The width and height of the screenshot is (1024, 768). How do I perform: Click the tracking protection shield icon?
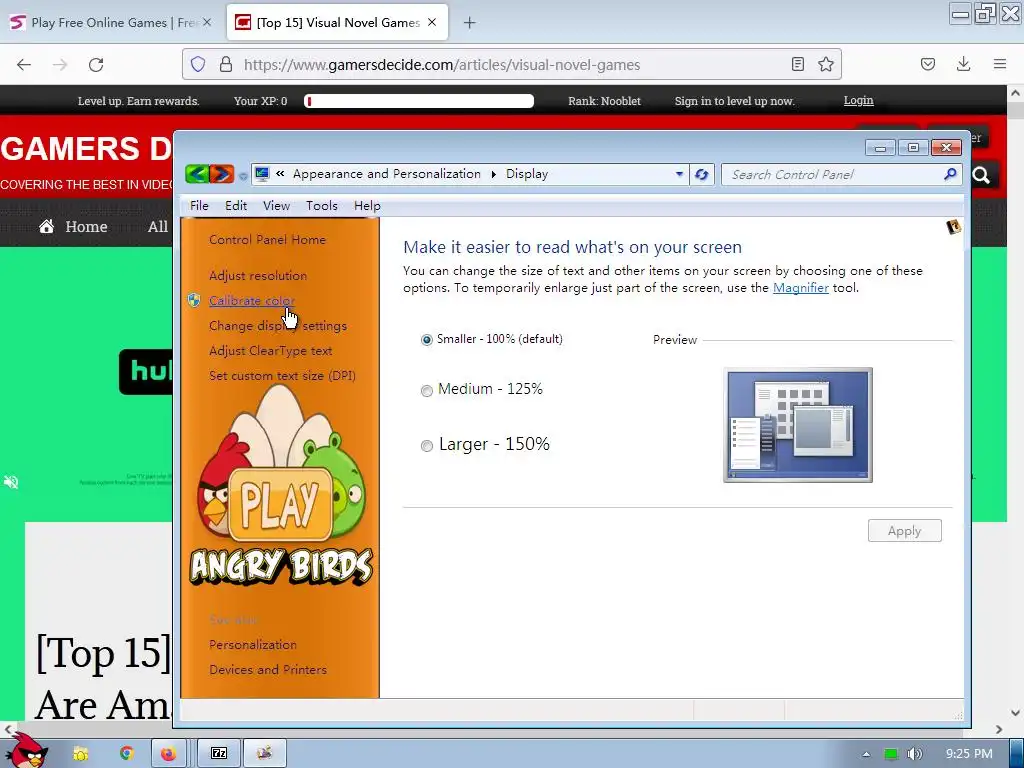click(x=198, y=64)
